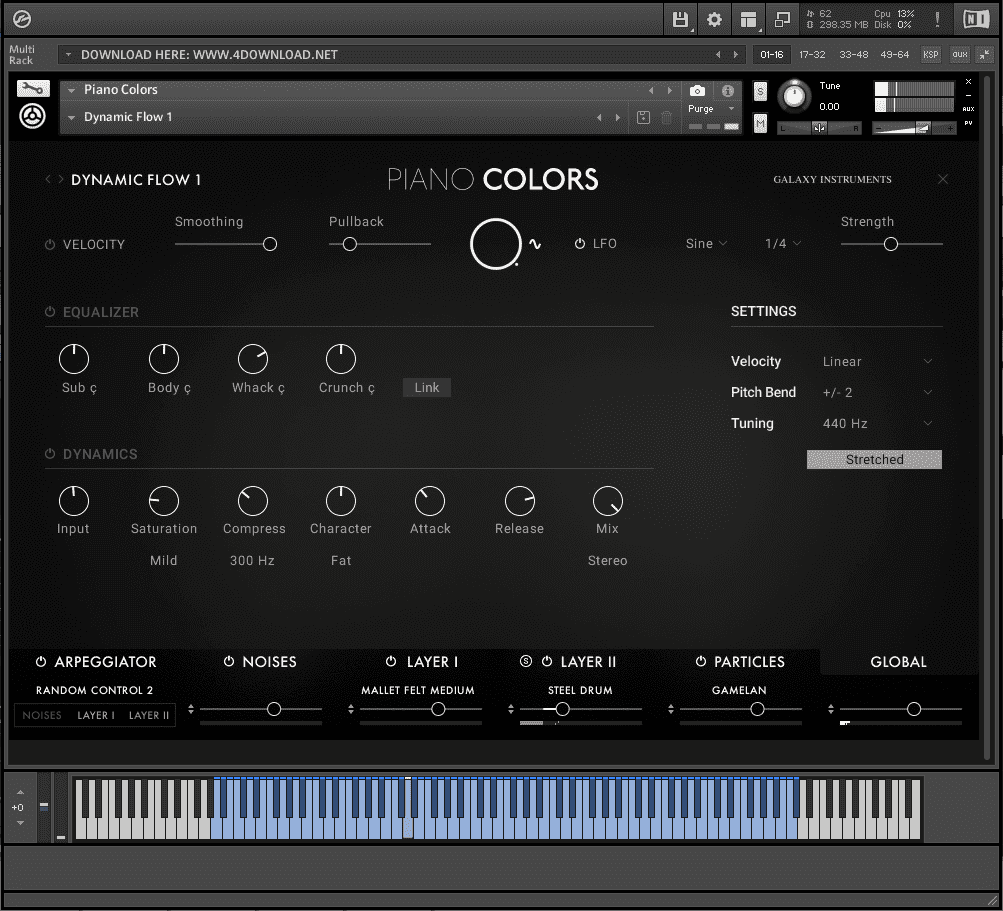Select previous preset chevron beside Dynamic Flow 1
This screenshot has height=911, width=1003.
(x=48, y=179)
